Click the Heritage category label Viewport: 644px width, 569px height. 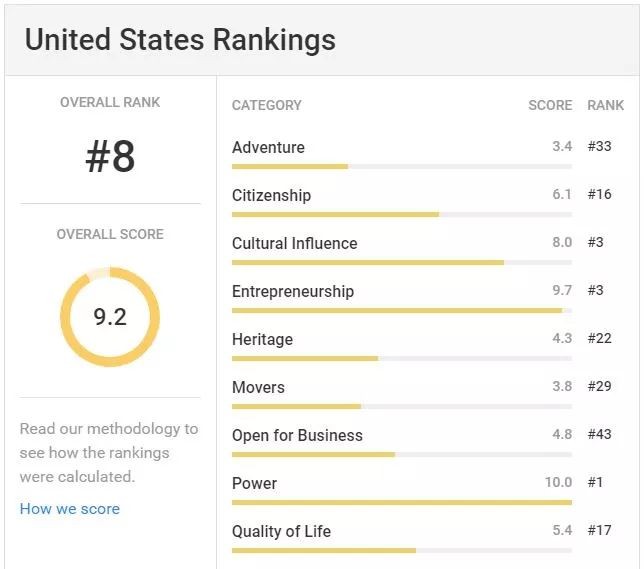coord(262,340)
